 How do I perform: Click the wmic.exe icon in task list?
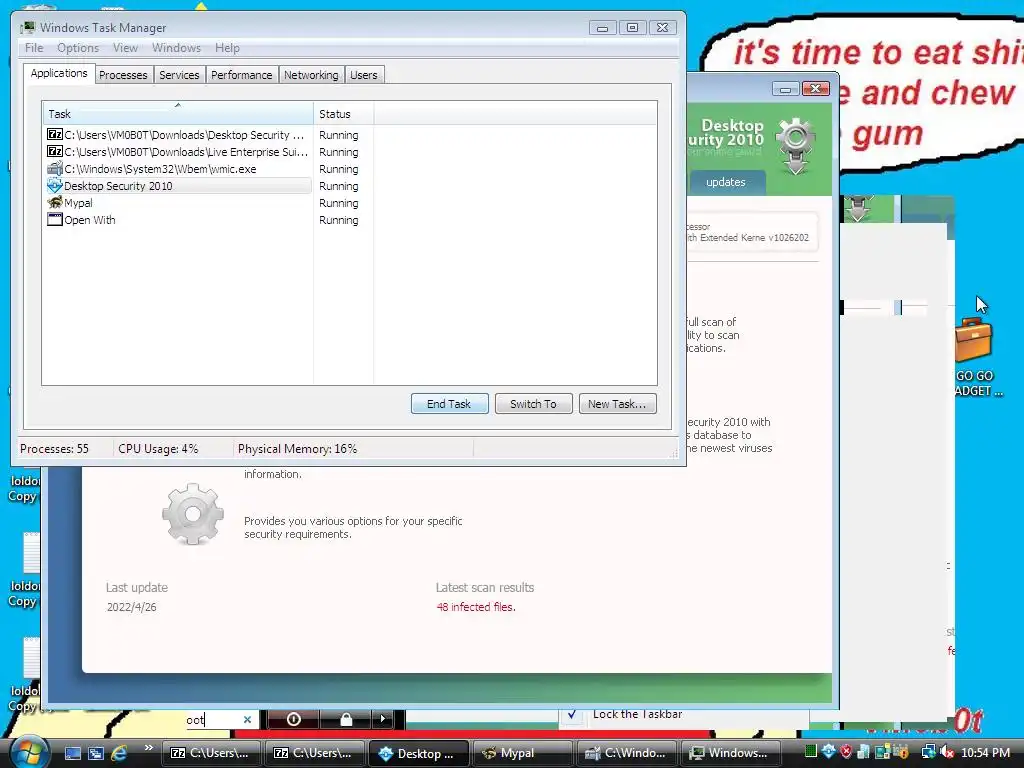click(55, 168)
